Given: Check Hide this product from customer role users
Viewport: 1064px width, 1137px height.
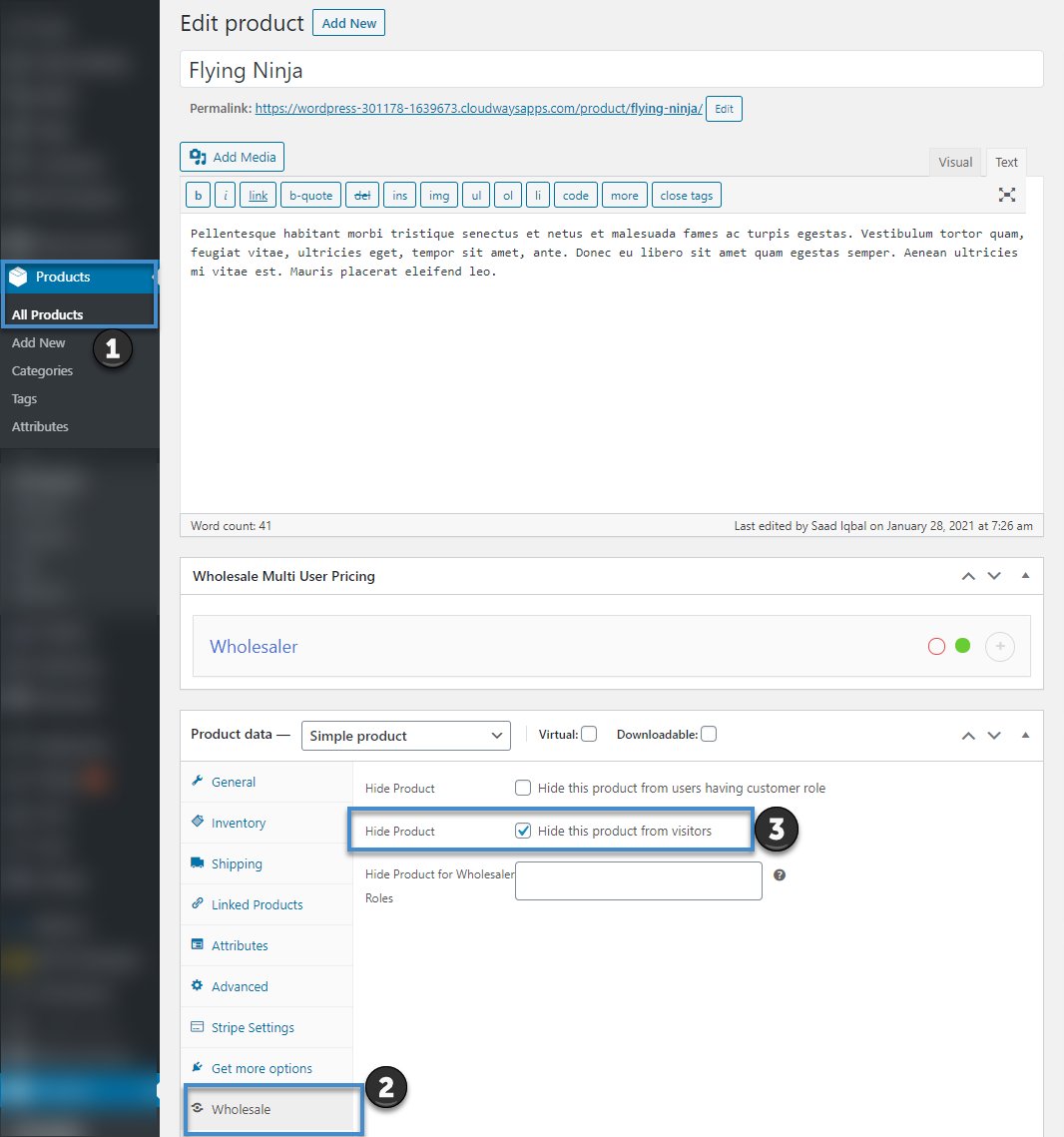Looking at the screenshot, I should [x=523, y=788].
